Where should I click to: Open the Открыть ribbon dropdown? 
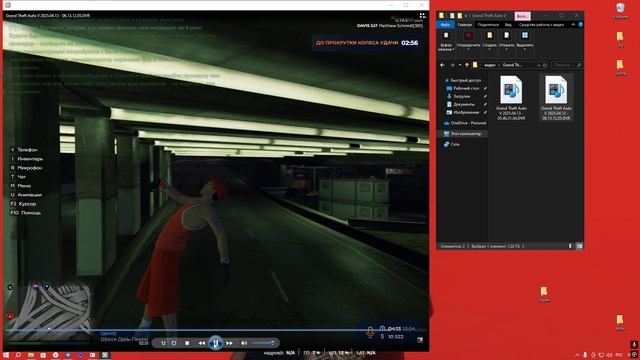pyautogui.click(x=507, y=41)
